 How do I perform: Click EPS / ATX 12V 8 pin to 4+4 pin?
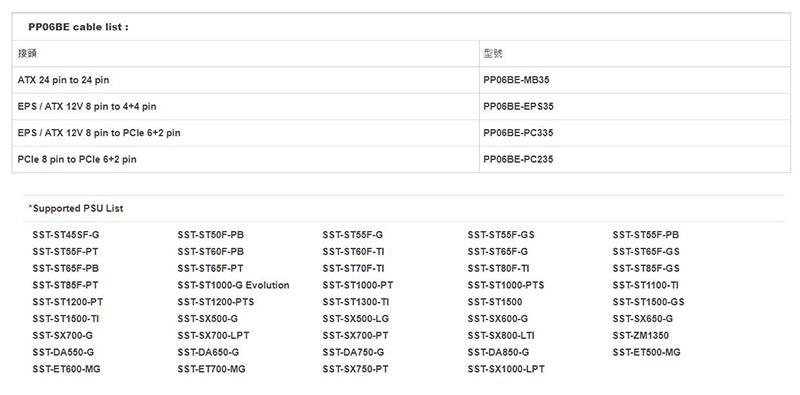pyautogui.click(x=87, y=107)
